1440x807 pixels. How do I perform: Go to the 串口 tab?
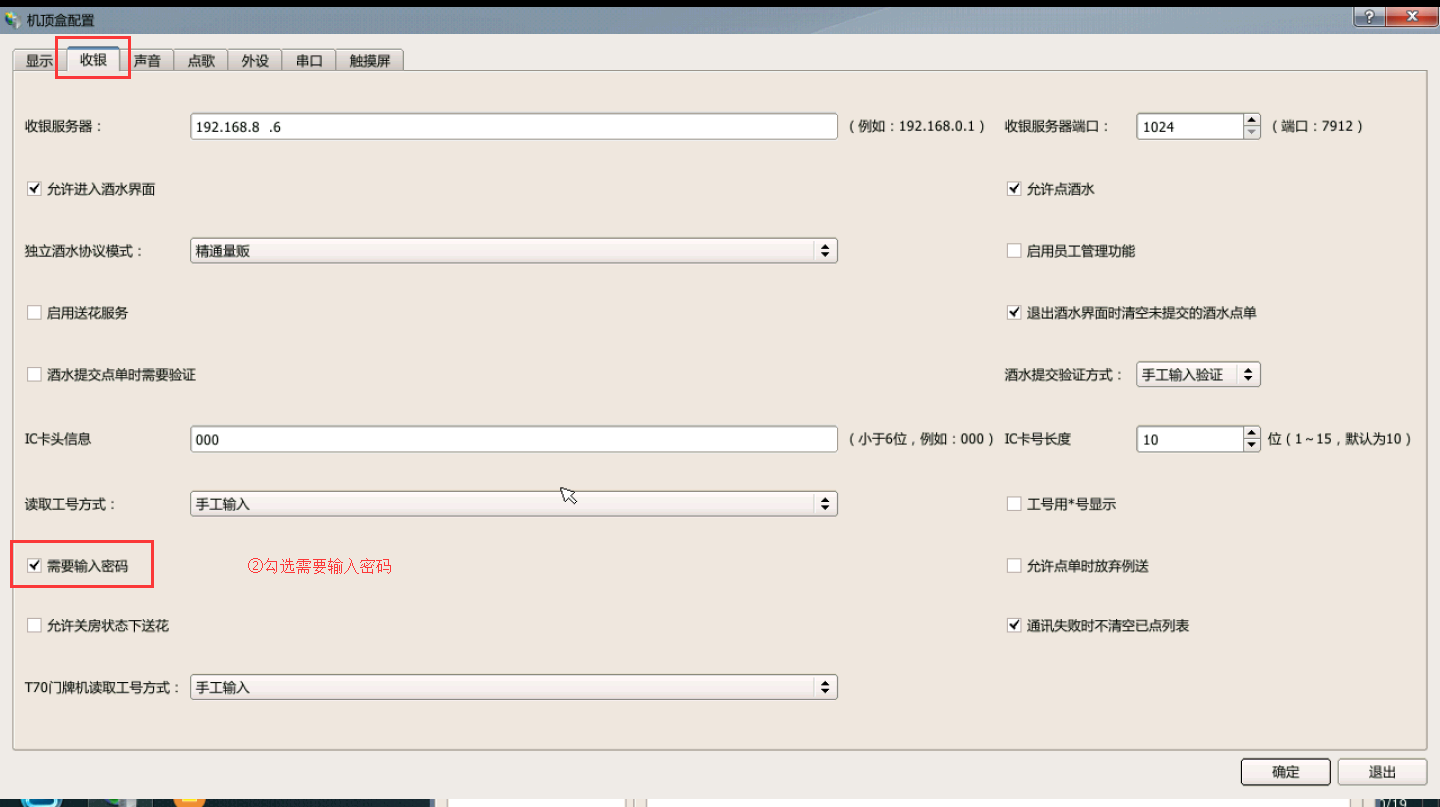coord(309,60)
